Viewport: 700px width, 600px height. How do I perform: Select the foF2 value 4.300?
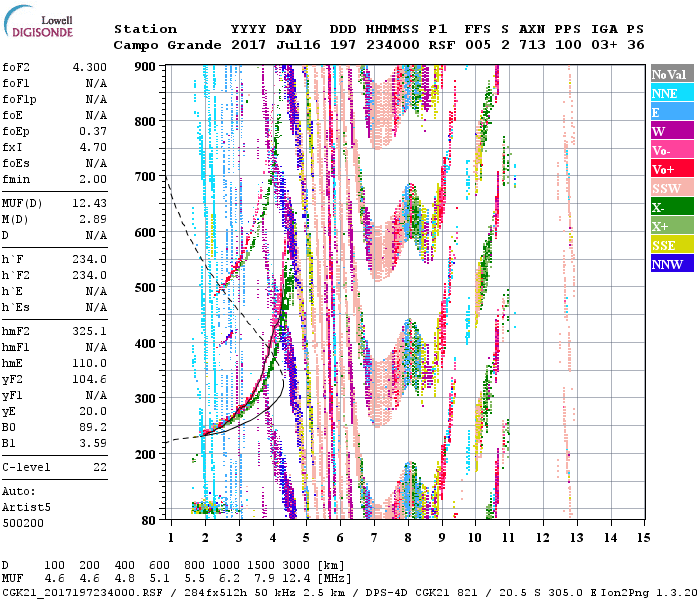point(89,66)
